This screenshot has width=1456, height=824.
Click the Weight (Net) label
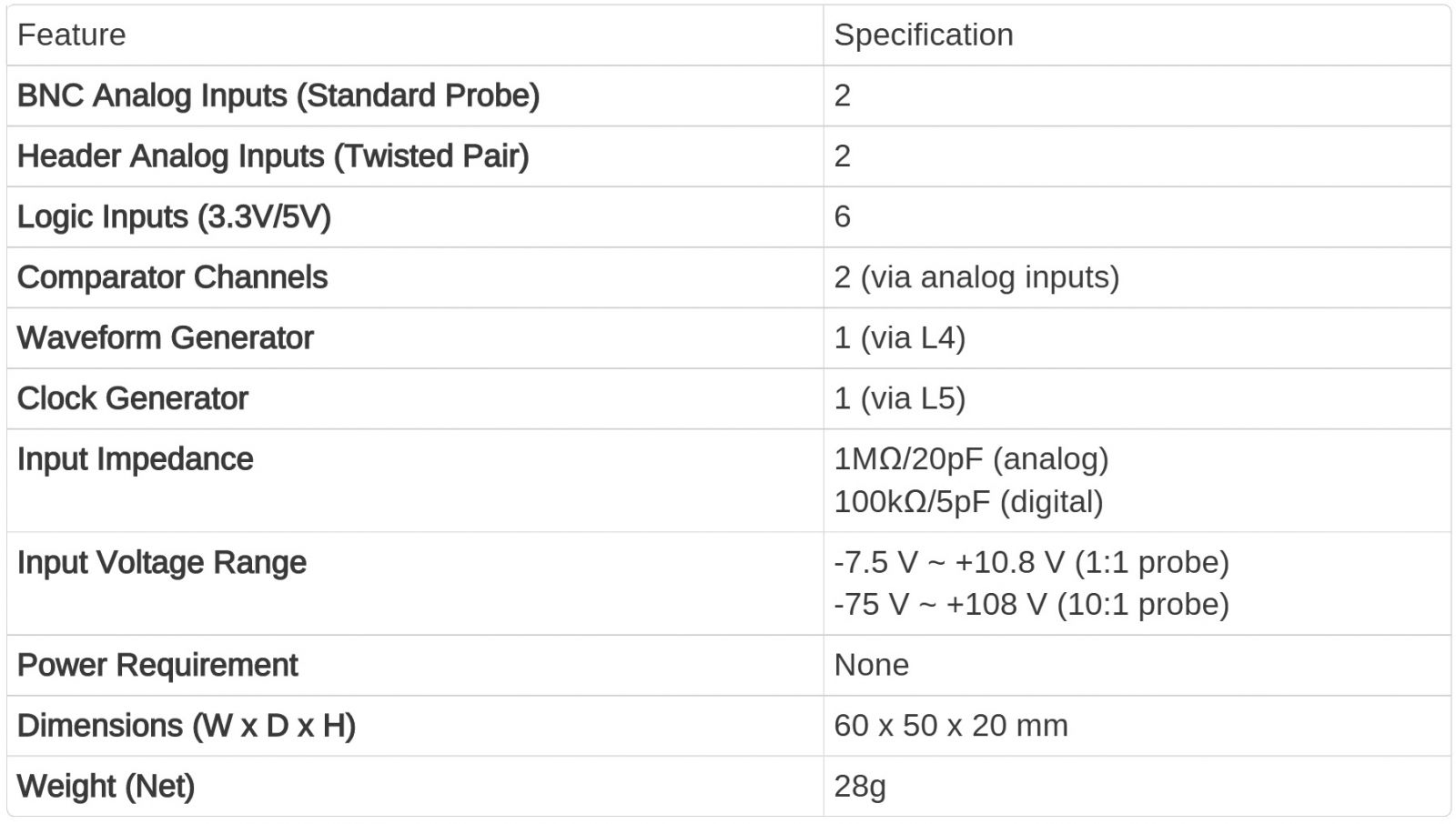click(x=106, y=787)
